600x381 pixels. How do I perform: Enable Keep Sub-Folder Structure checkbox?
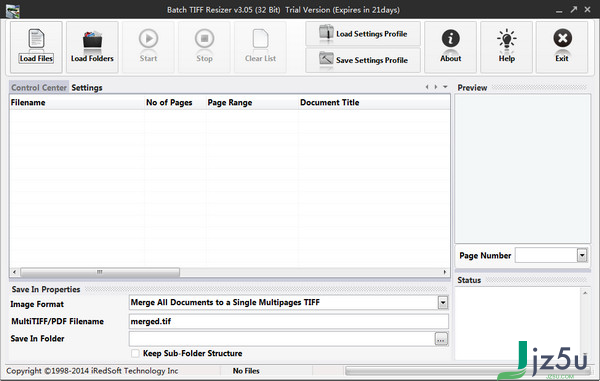pos(135,353)
